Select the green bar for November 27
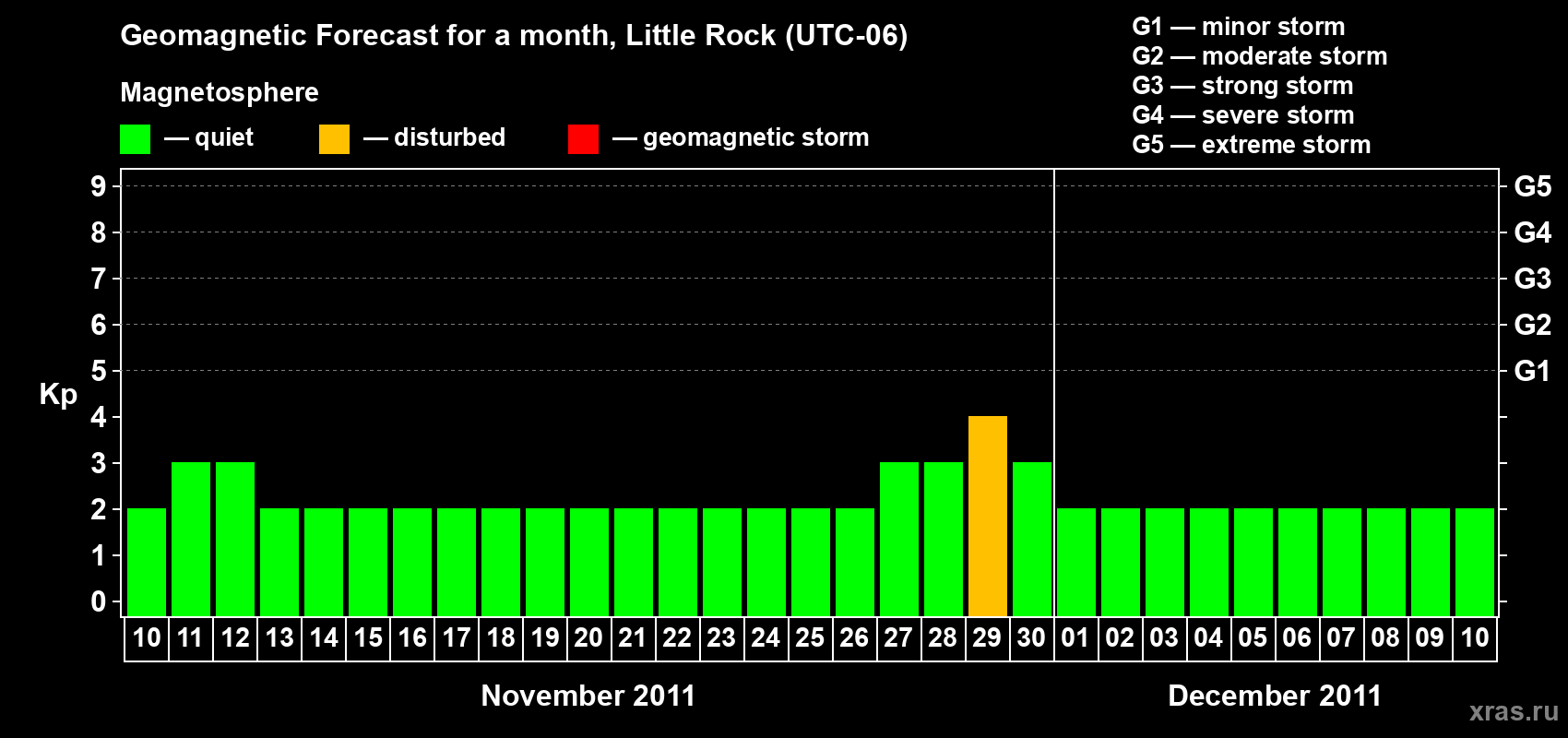The height and width of the screenshot is (738, 1568). (899, 539)
